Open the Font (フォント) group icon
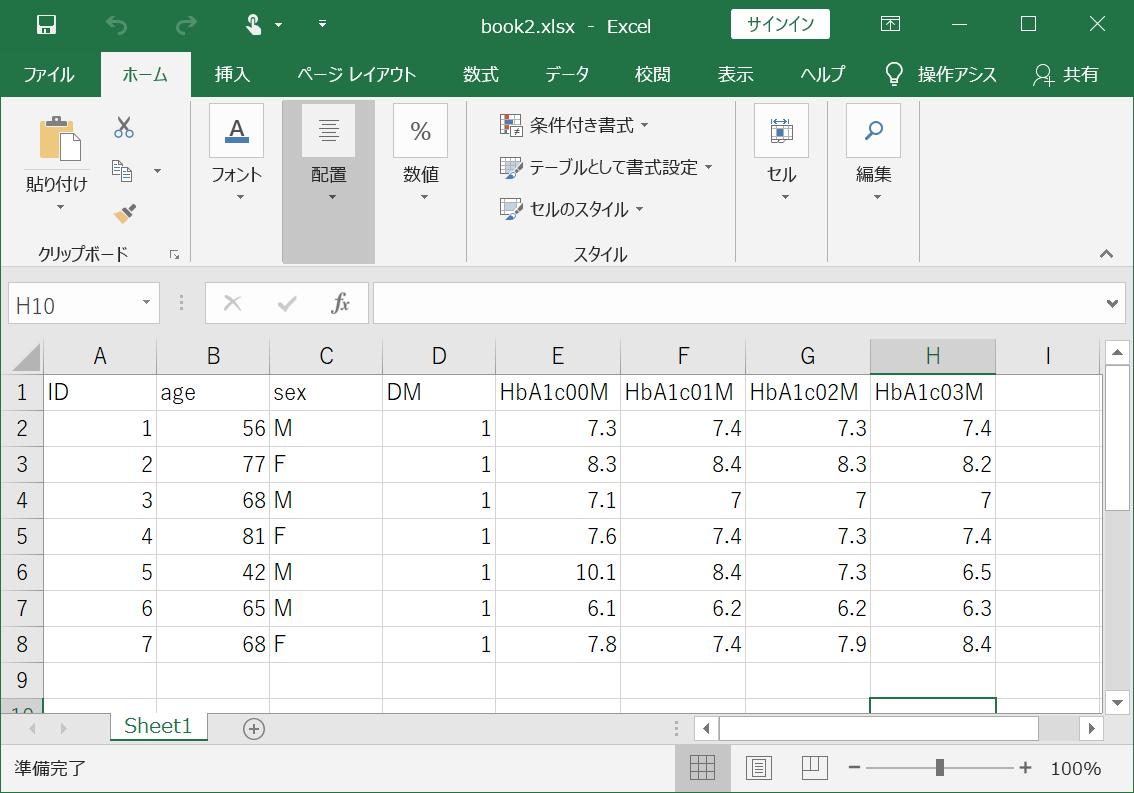Image resolution: width=1134 pixels, height=793 pixels. (x=236, y=131)
